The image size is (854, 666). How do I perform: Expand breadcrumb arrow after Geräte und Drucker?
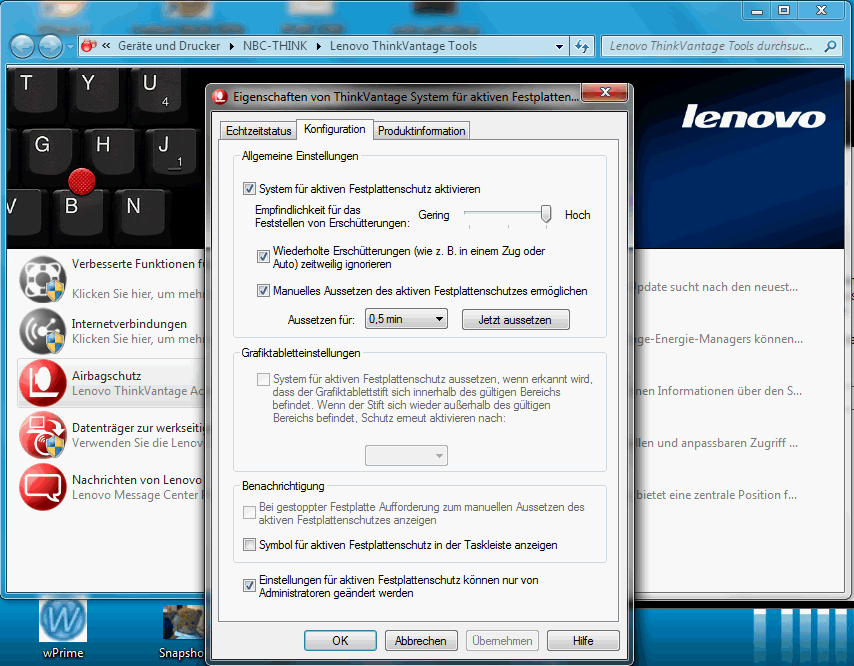click(231, 46)
